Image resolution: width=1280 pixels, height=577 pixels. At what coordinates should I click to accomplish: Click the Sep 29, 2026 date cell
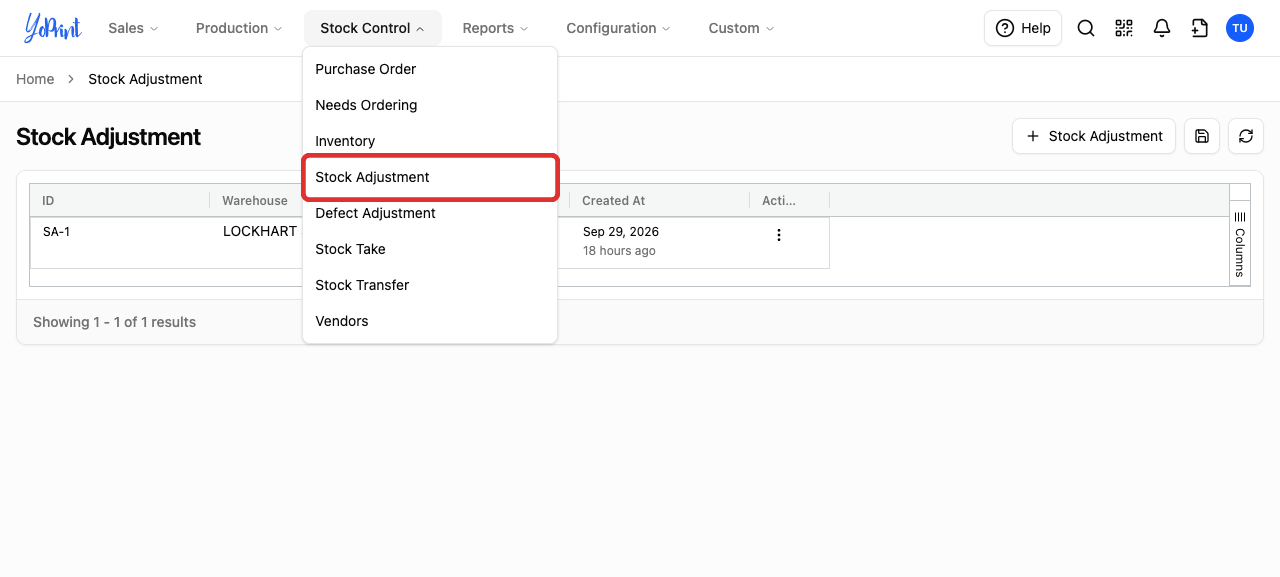coord(621,231)
